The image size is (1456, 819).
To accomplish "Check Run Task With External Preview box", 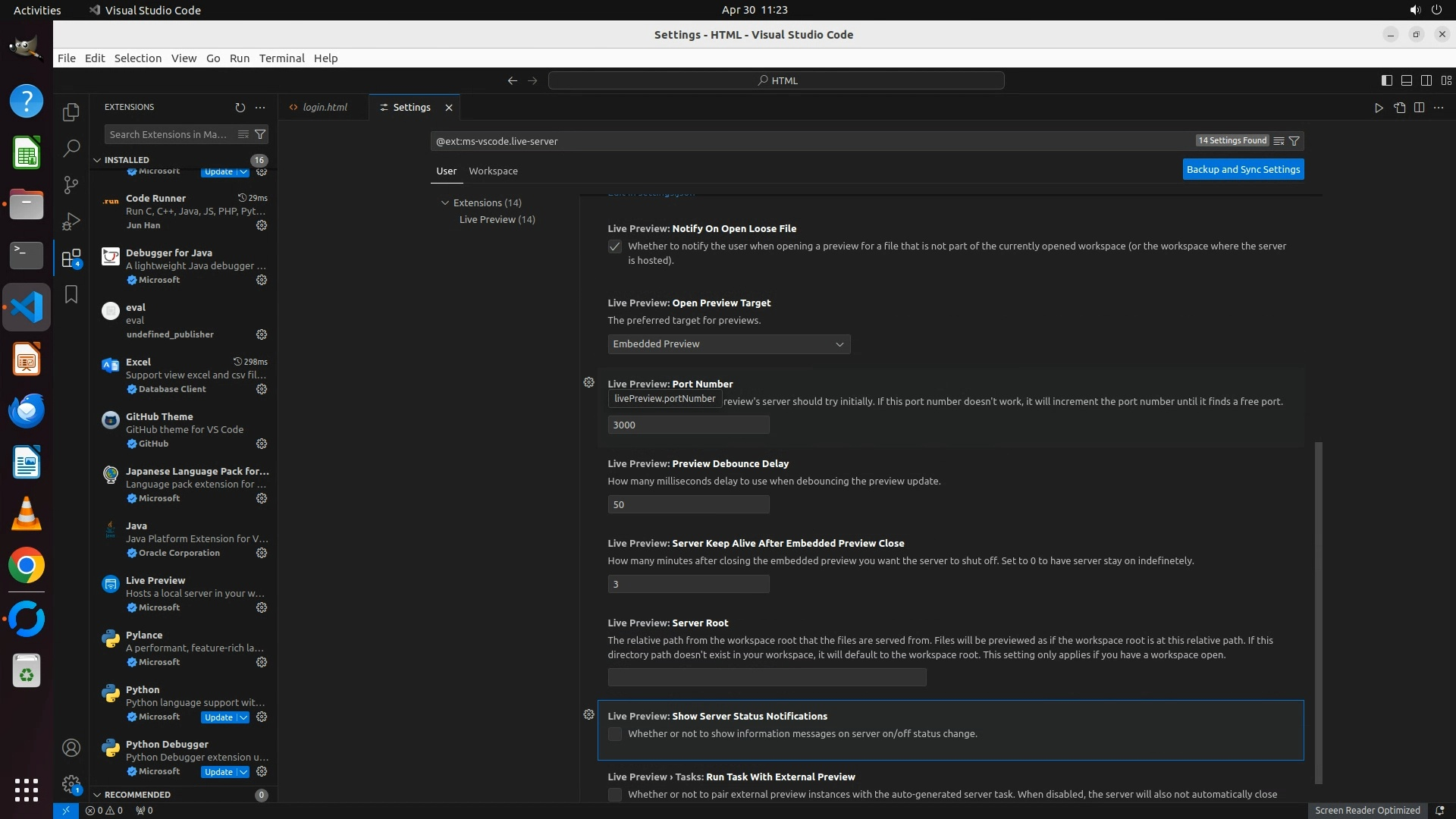I will (x=615, y=795).
